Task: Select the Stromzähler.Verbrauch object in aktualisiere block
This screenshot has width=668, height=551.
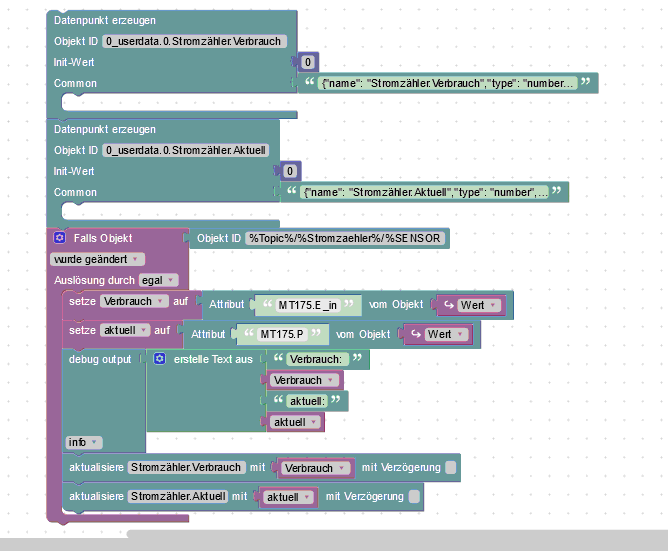Action: (x=186, y=467)
